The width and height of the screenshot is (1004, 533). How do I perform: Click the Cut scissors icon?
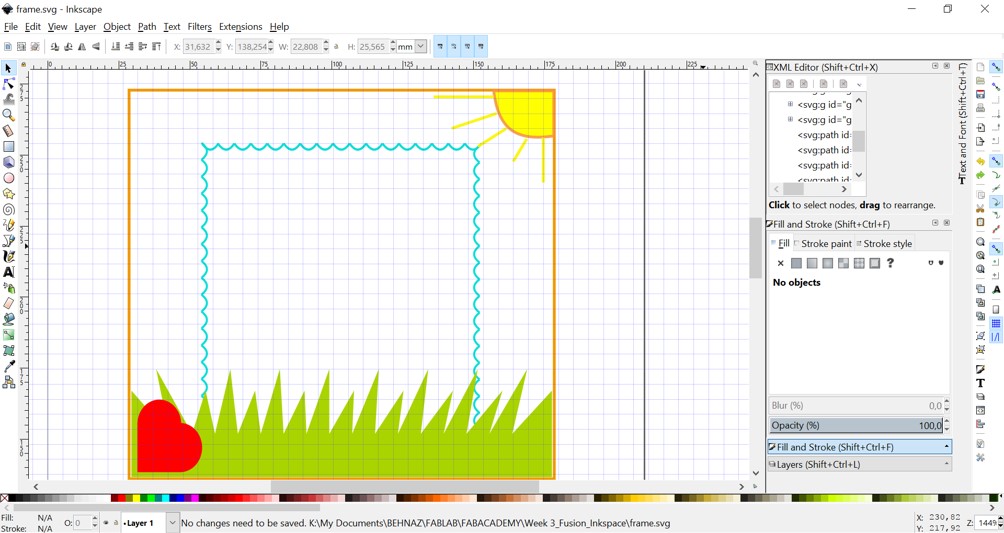tap(980, 208)
